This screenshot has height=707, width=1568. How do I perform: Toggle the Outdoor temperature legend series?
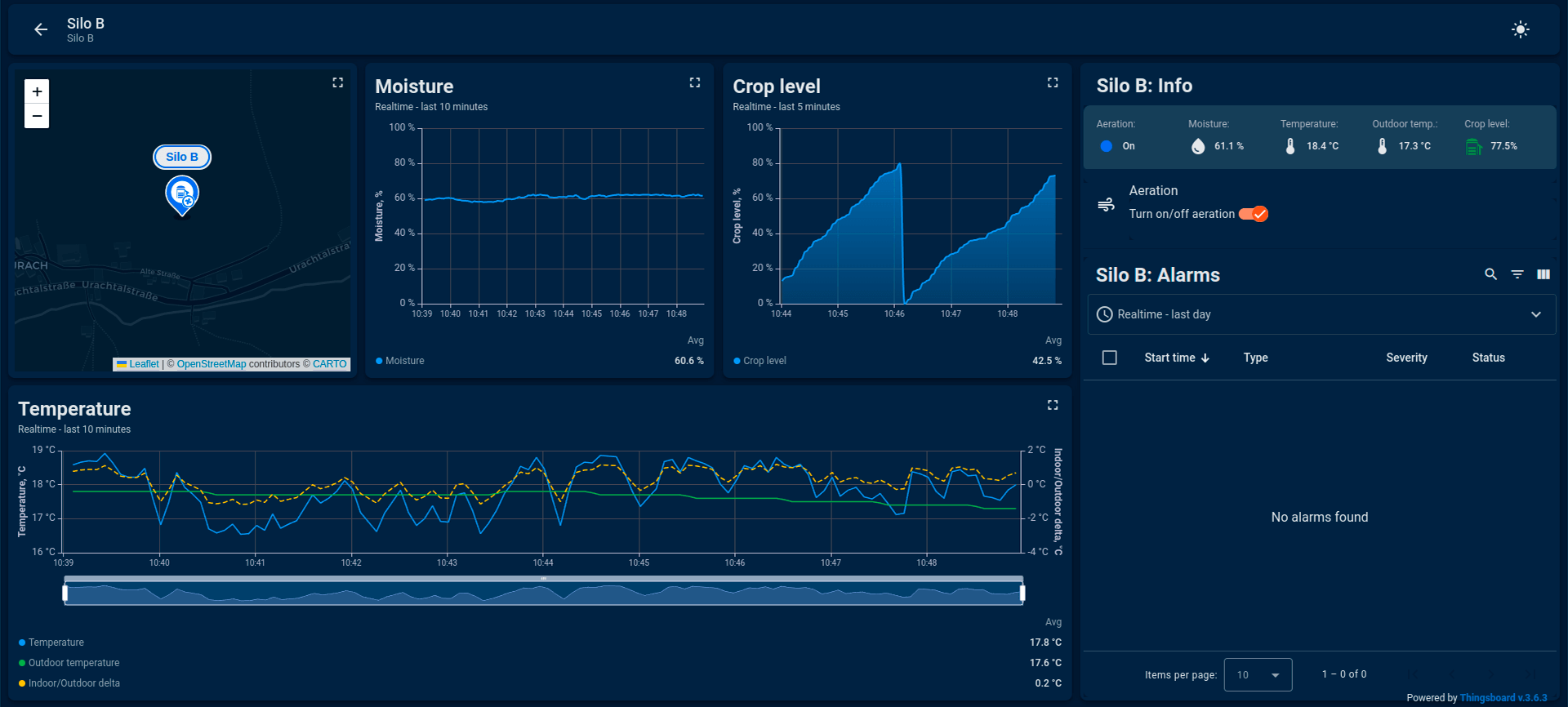click(73, 663)
